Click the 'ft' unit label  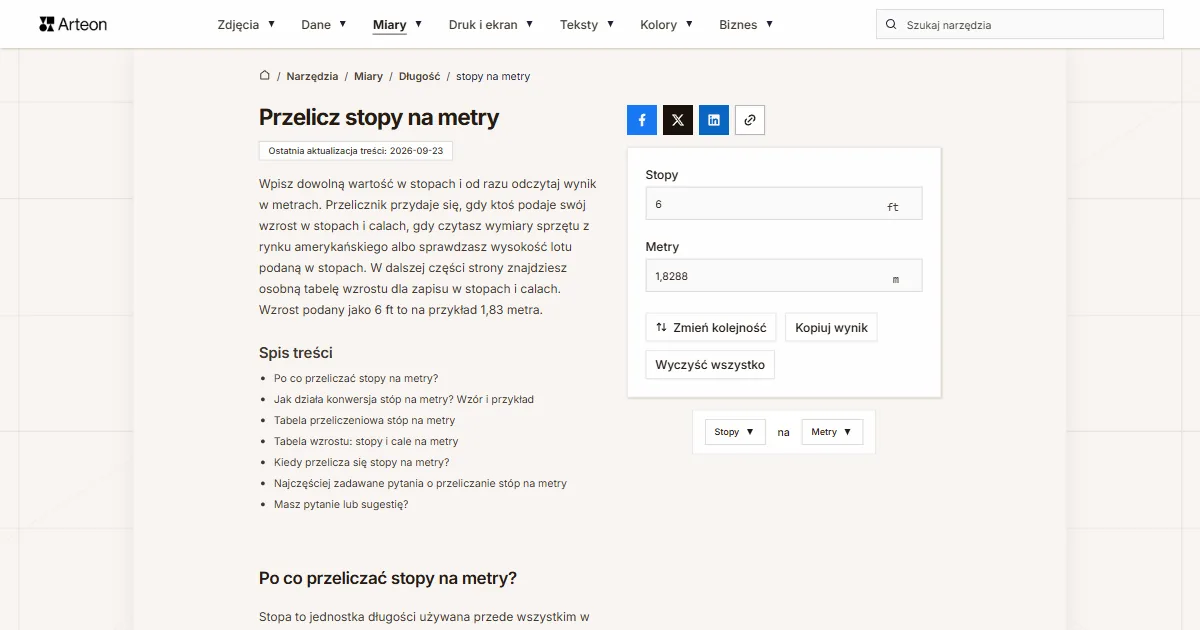pos(893,207)
